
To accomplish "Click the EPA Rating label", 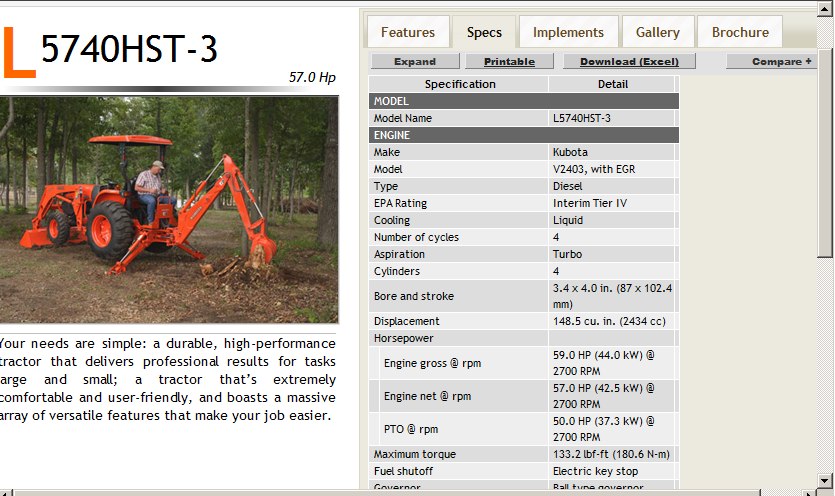I will [x=400, y=204].
